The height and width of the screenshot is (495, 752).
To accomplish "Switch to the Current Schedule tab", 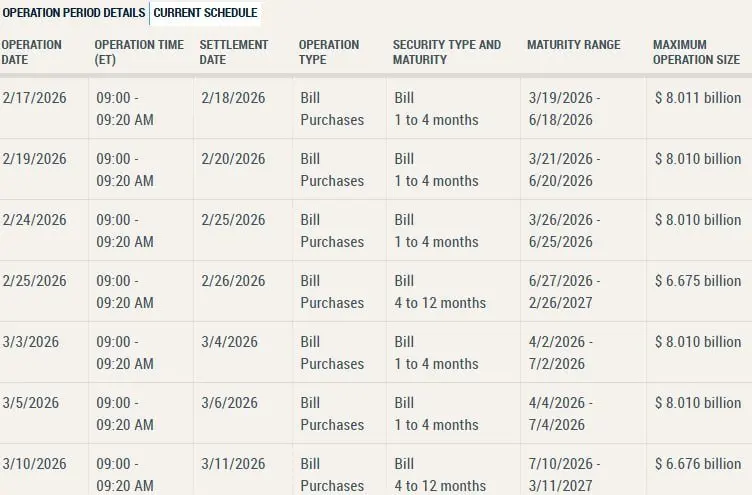I will [205, 13].
